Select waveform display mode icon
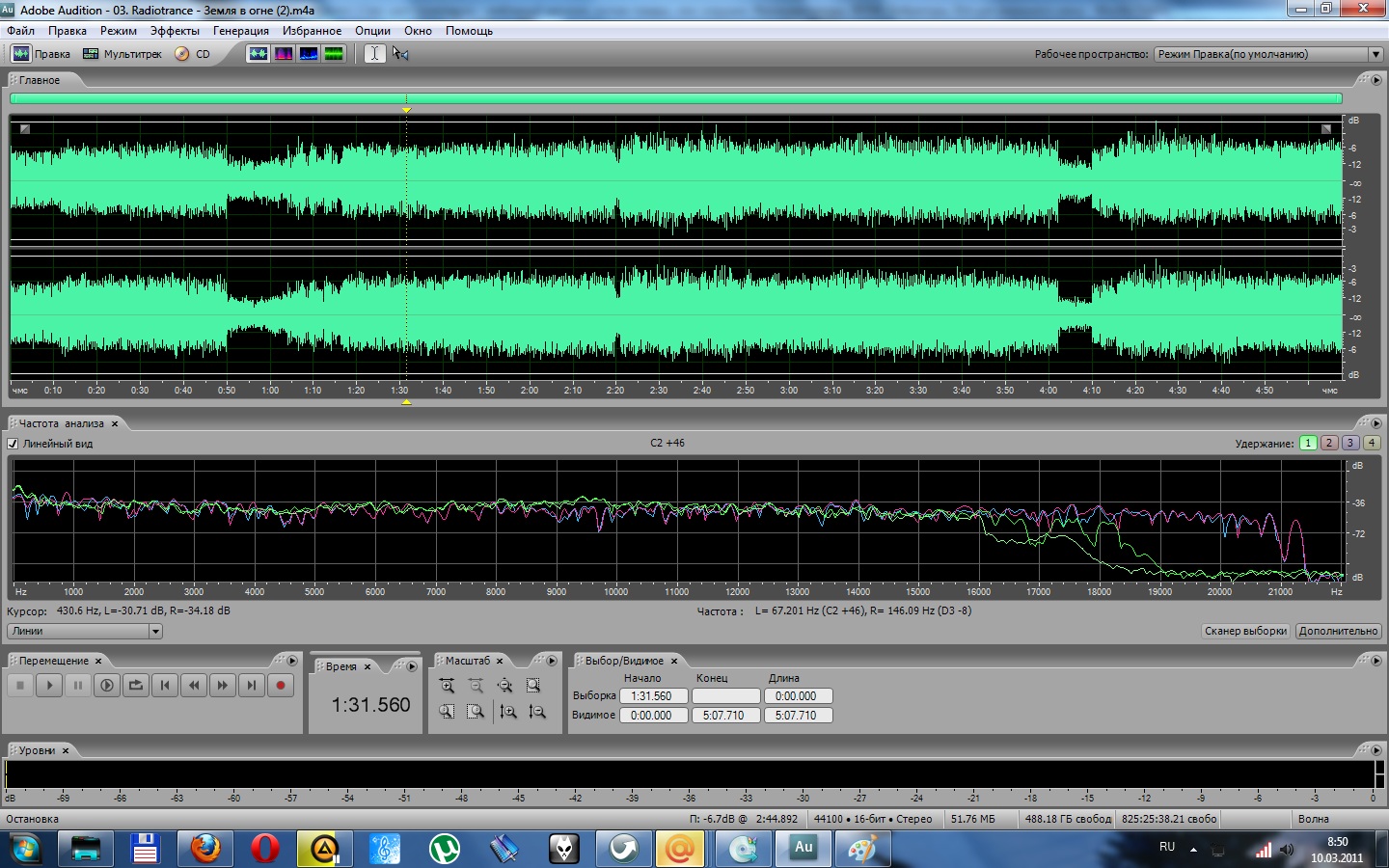The width and height of the screenshot is (1389, 868). 259,54
